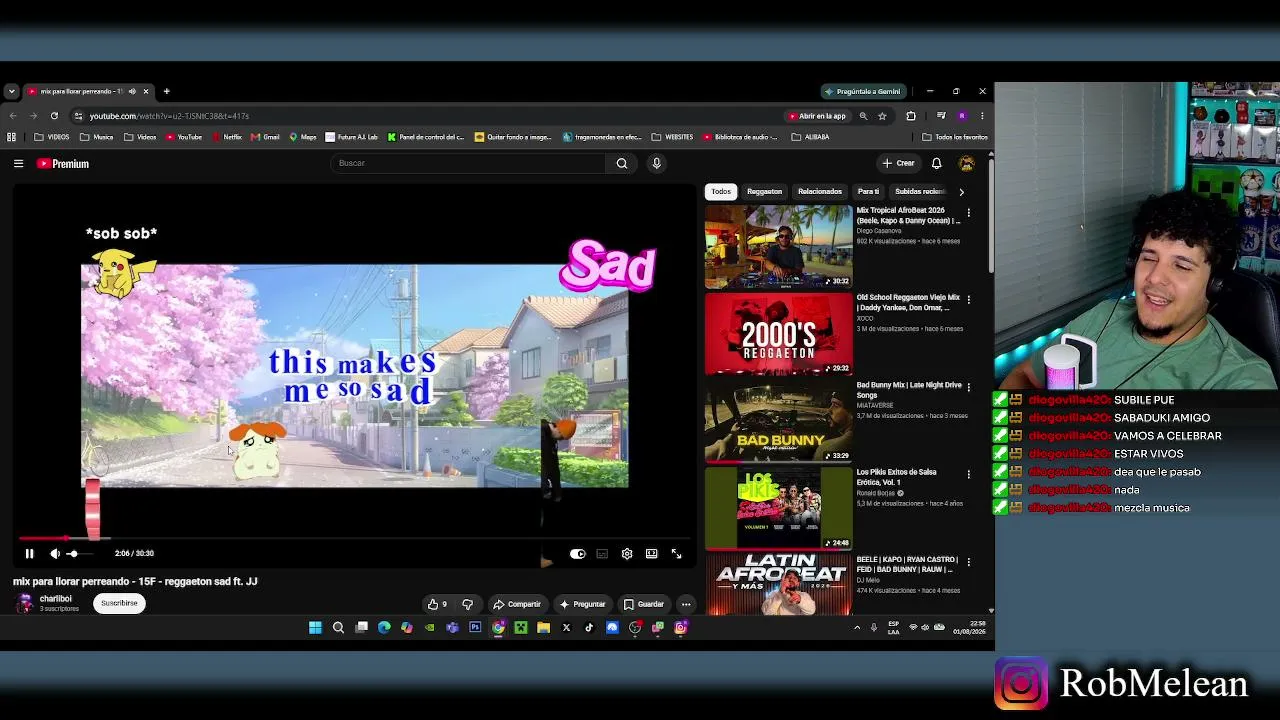The image size is (1280, 720).
Task: Click the Preguntar button
Action: coord(583,604)
